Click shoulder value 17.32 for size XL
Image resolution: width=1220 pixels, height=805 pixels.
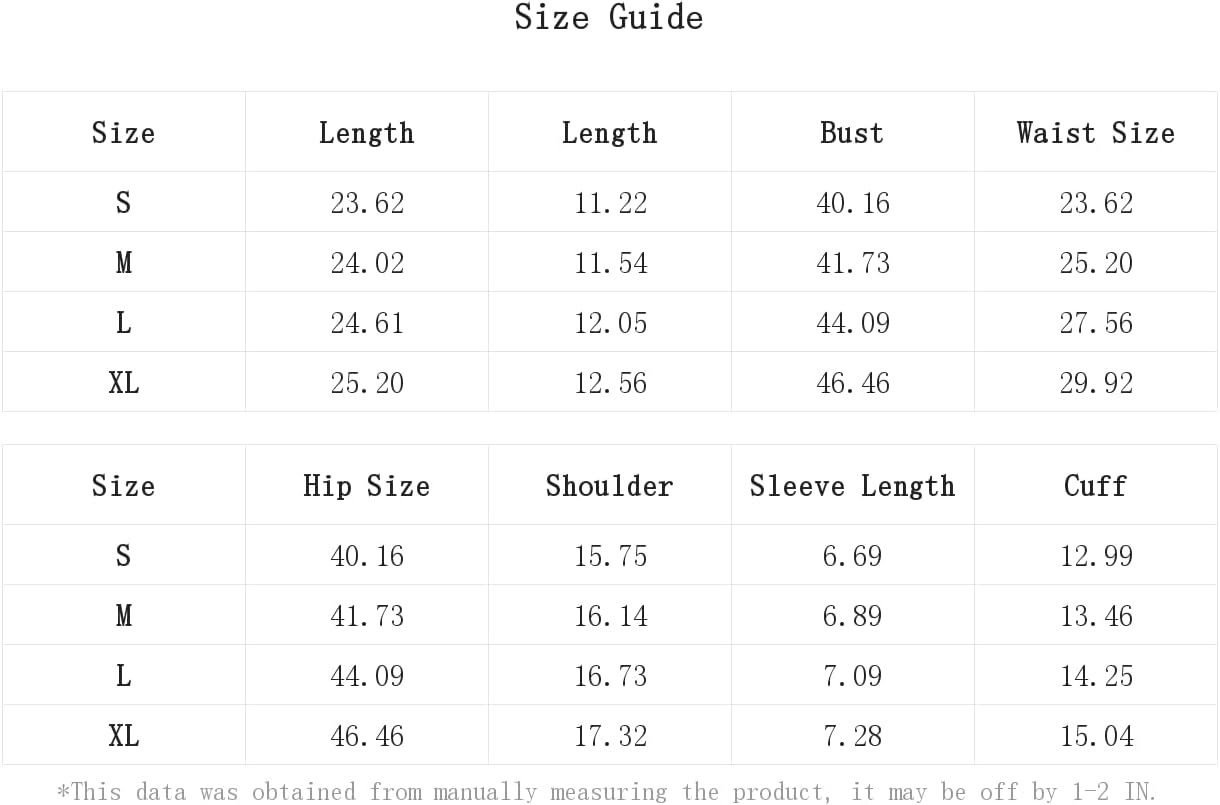pos(610,737)
